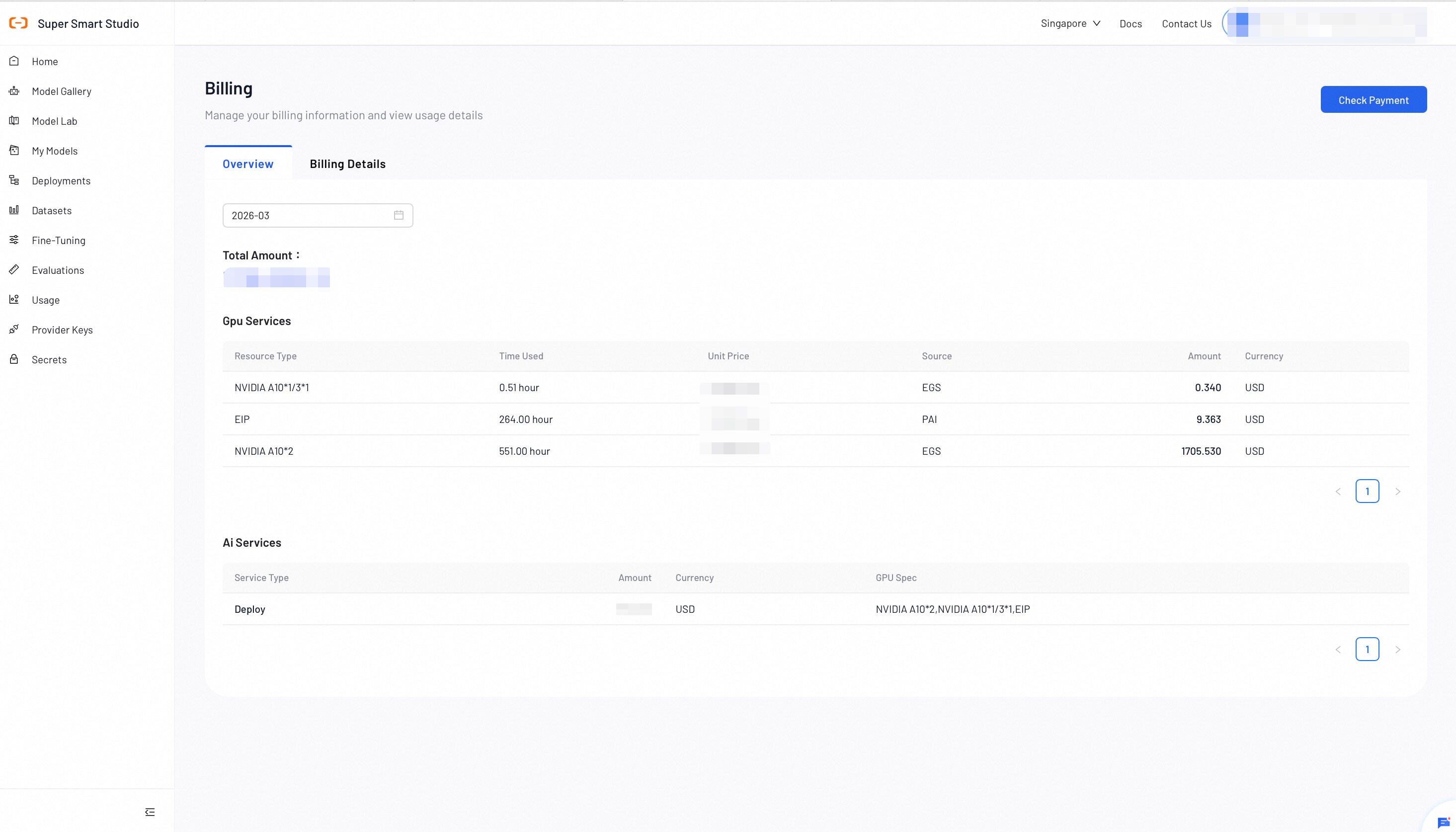Screen dimensions: 1456x832
Task: Click the Datasets chart icon
Action: coord(14,210)
